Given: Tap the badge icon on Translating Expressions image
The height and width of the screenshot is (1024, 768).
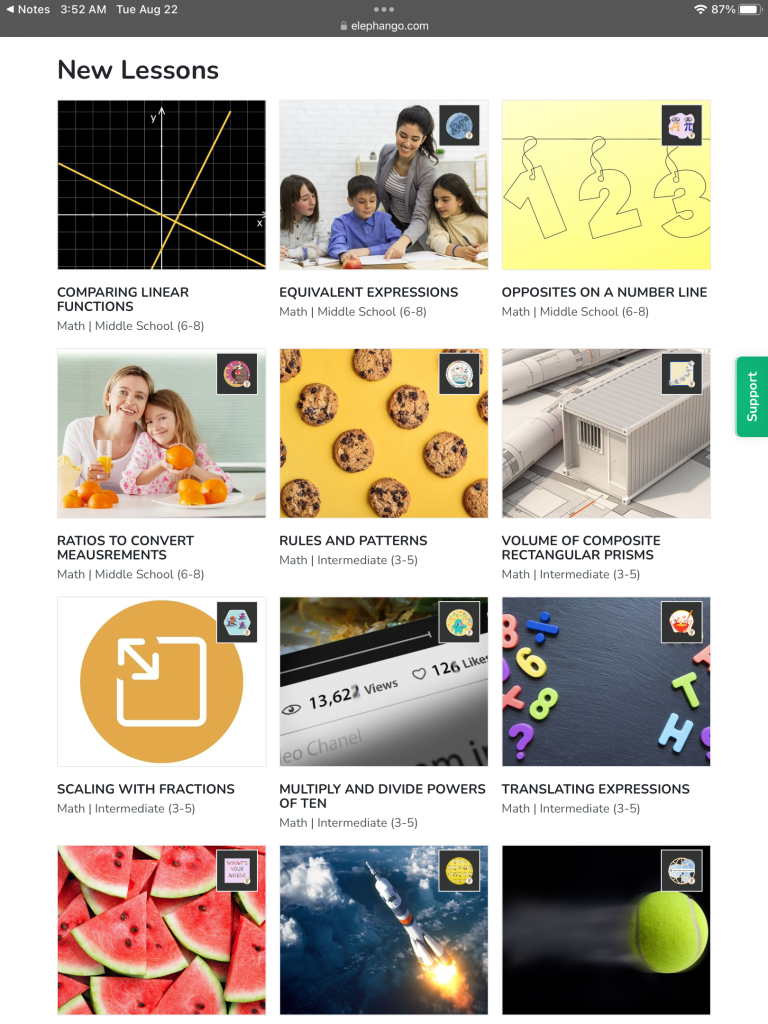Looking at the screenshot, I should pos(682,622).
